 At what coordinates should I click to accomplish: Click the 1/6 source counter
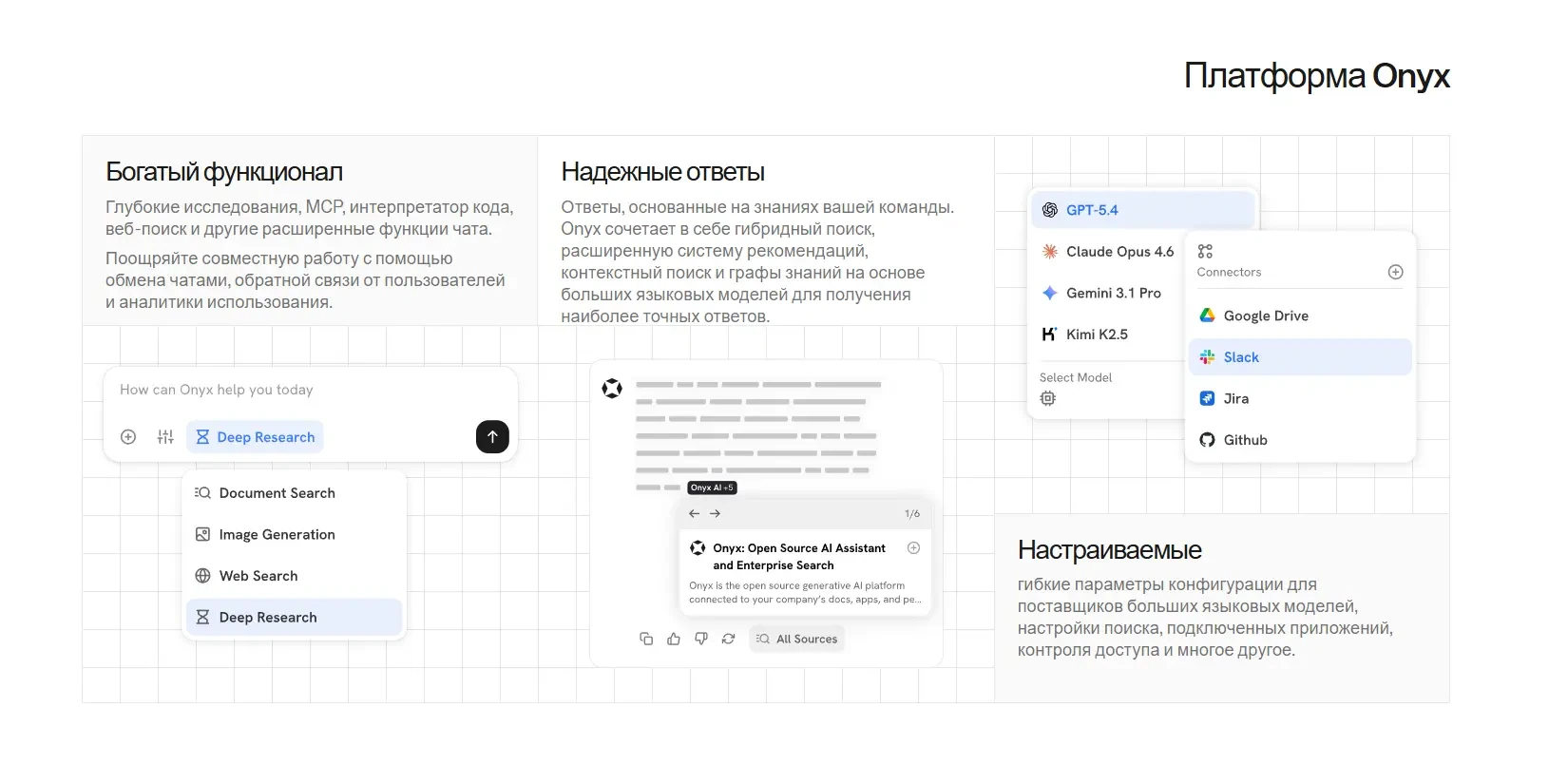point(912,513)
